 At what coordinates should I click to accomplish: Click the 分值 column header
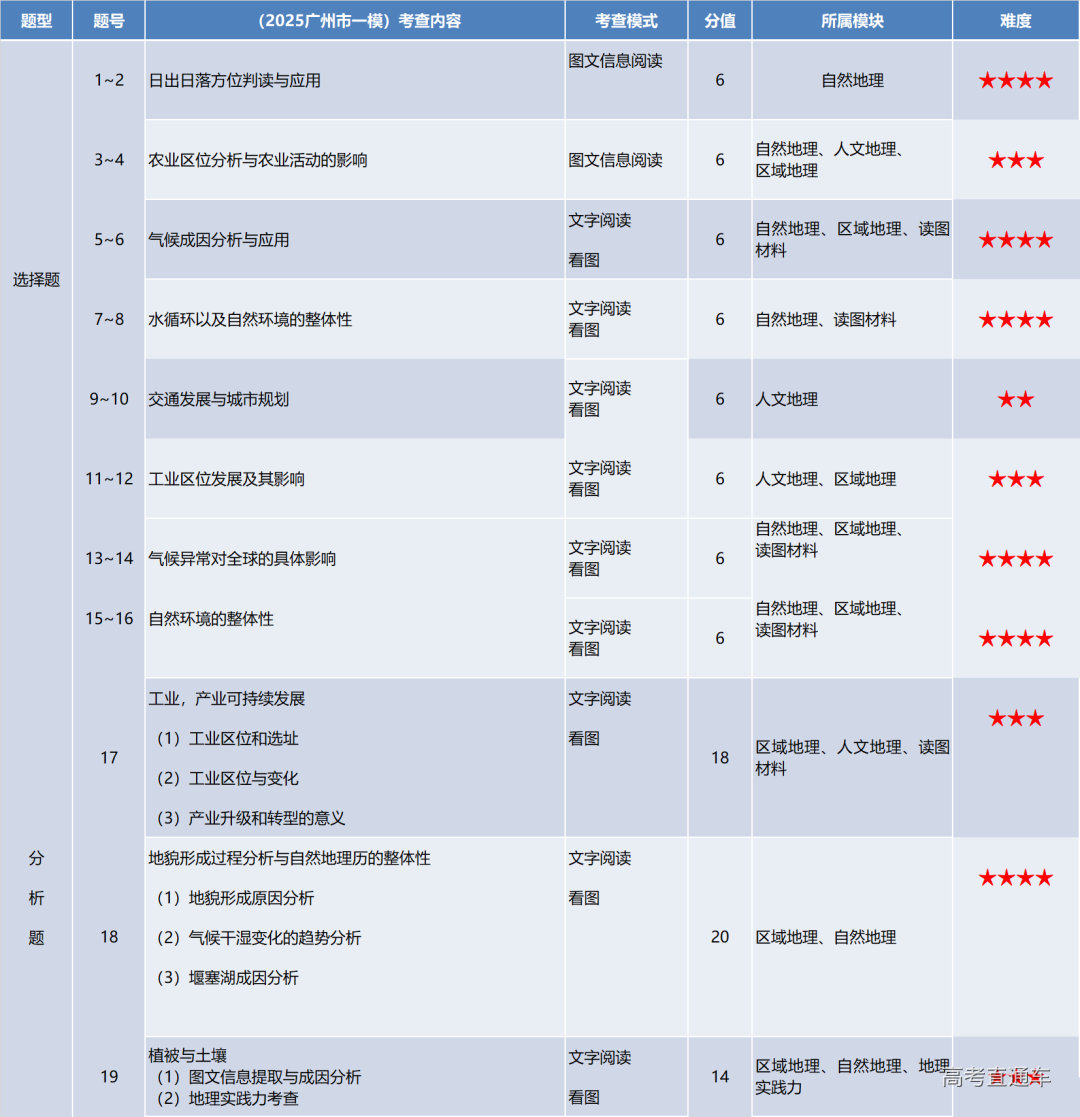tap(719, 20)
